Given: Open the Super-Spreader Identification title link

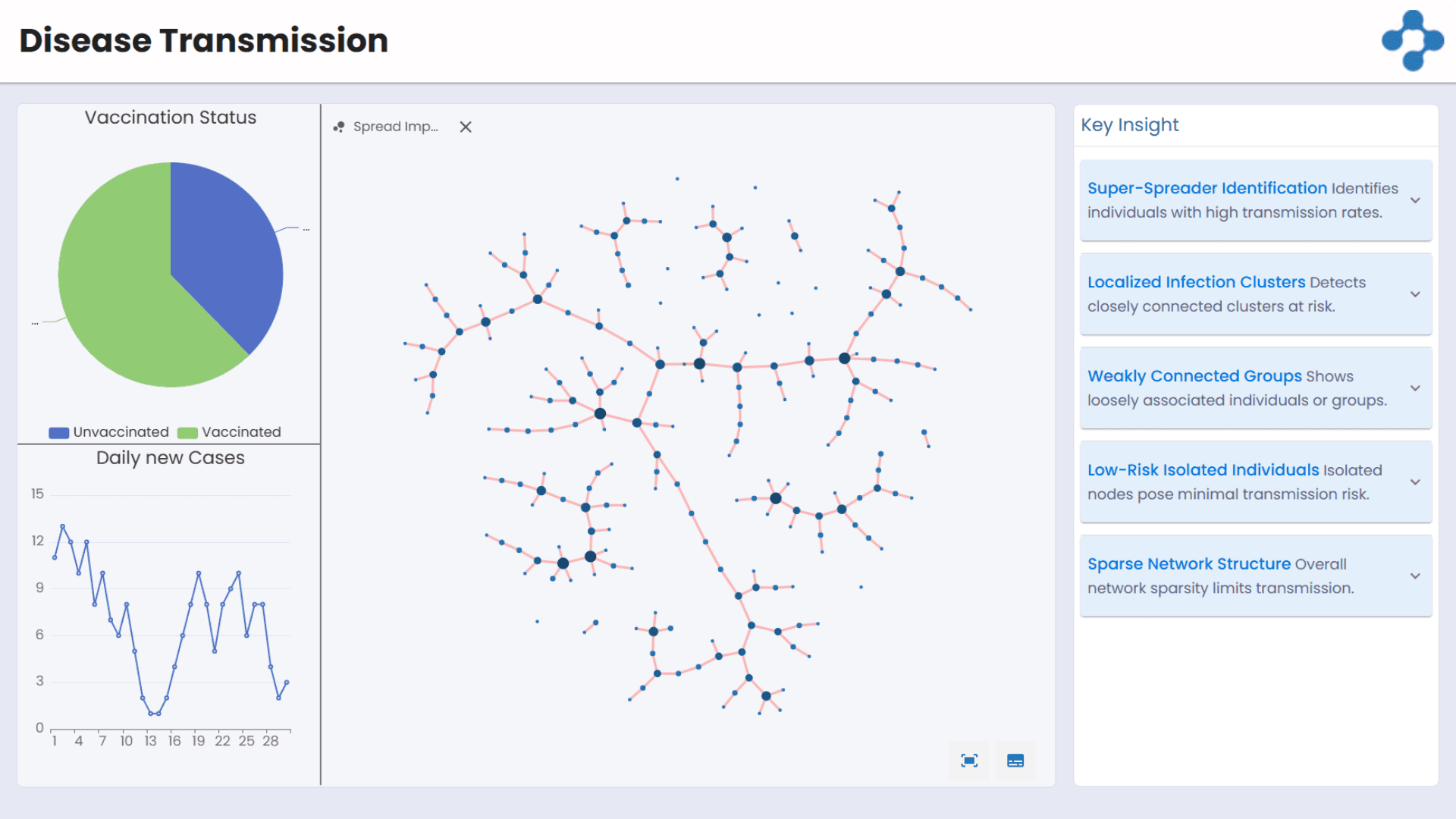Looking at the screenshot, I should point(1207,188).
